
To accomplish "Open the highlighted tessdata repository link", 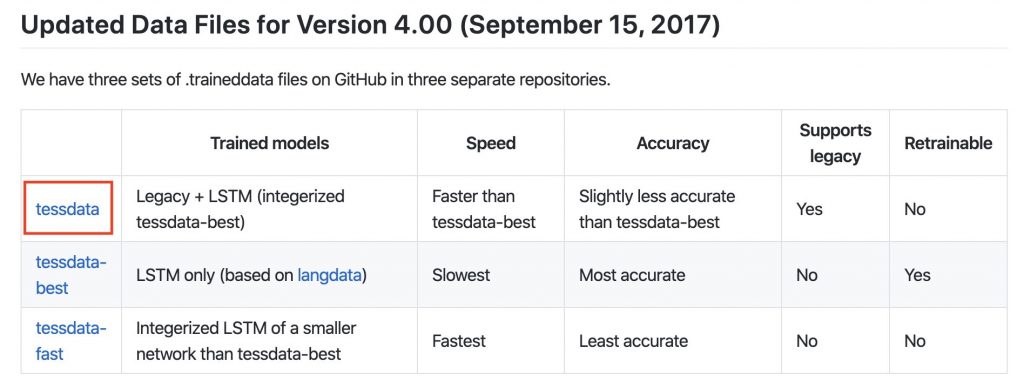I will [x=68, y=209].
